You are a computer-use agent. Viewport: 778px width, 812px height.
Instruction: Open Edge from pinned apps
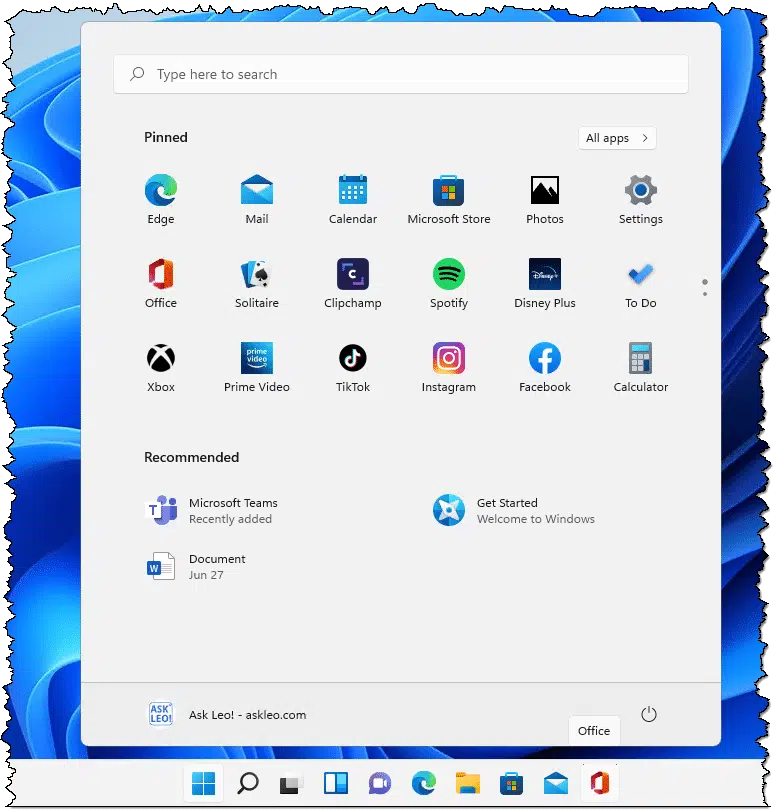click(161, 199)
